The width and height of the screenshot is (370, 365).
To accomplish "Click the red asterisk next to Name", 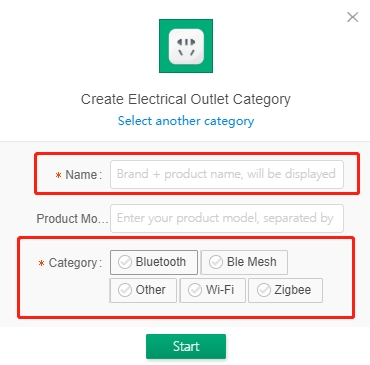I will 58,175.
